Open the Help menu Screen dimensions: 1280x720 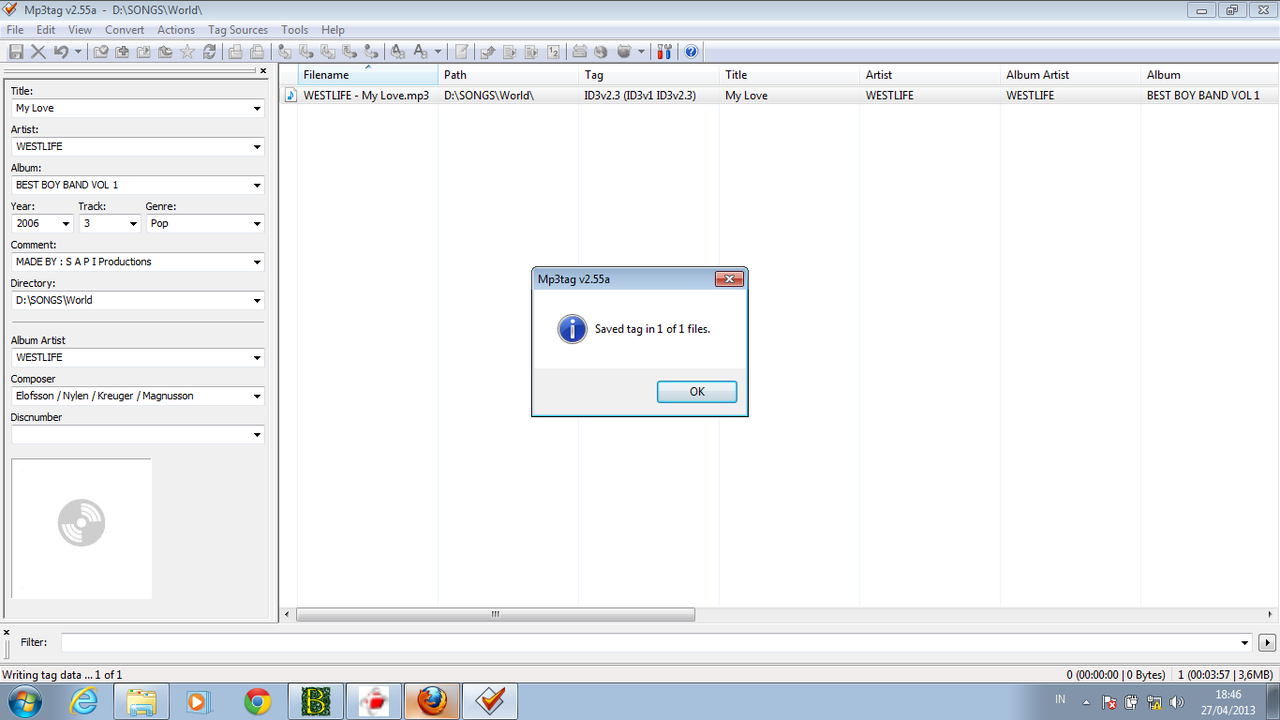click(333, 30)
